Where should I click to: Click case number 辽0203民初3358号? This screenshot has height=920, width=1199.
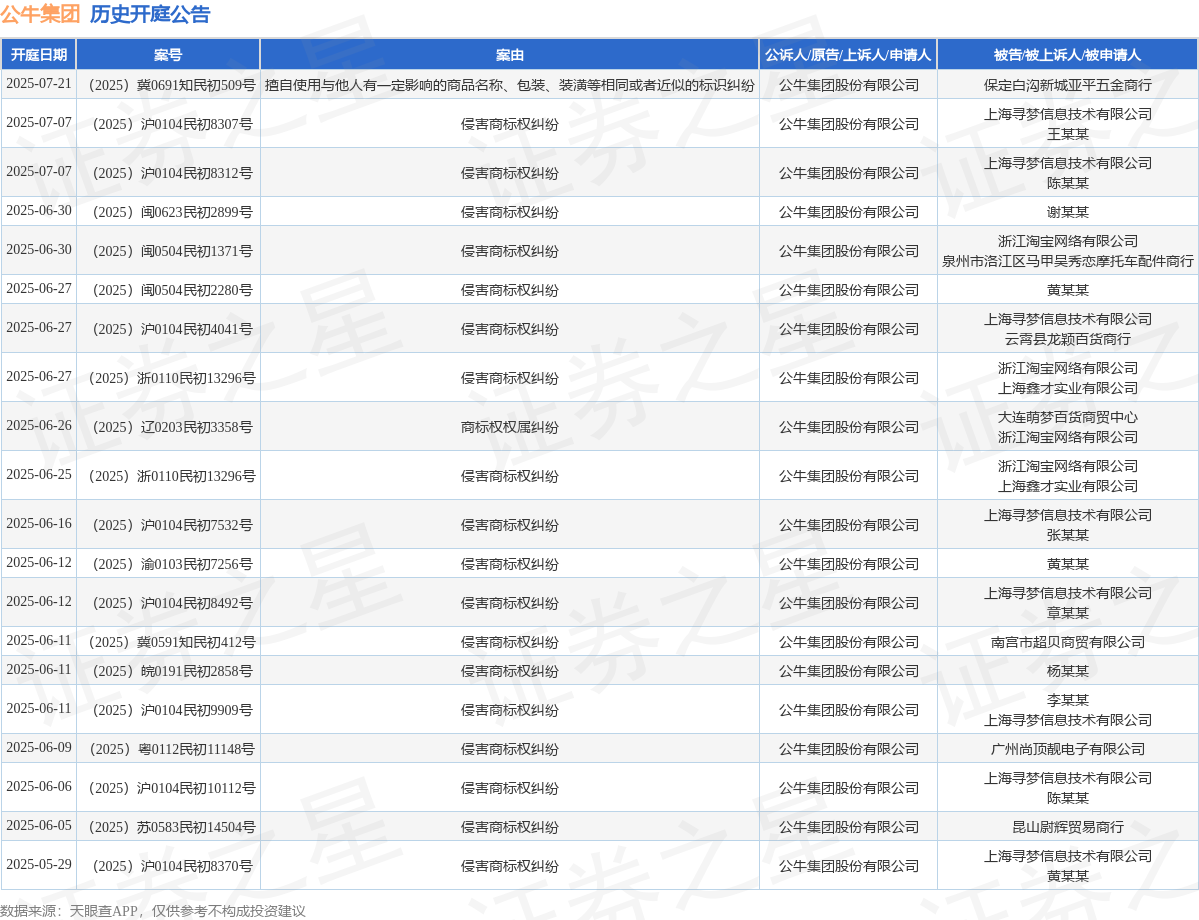pos(172,427)
